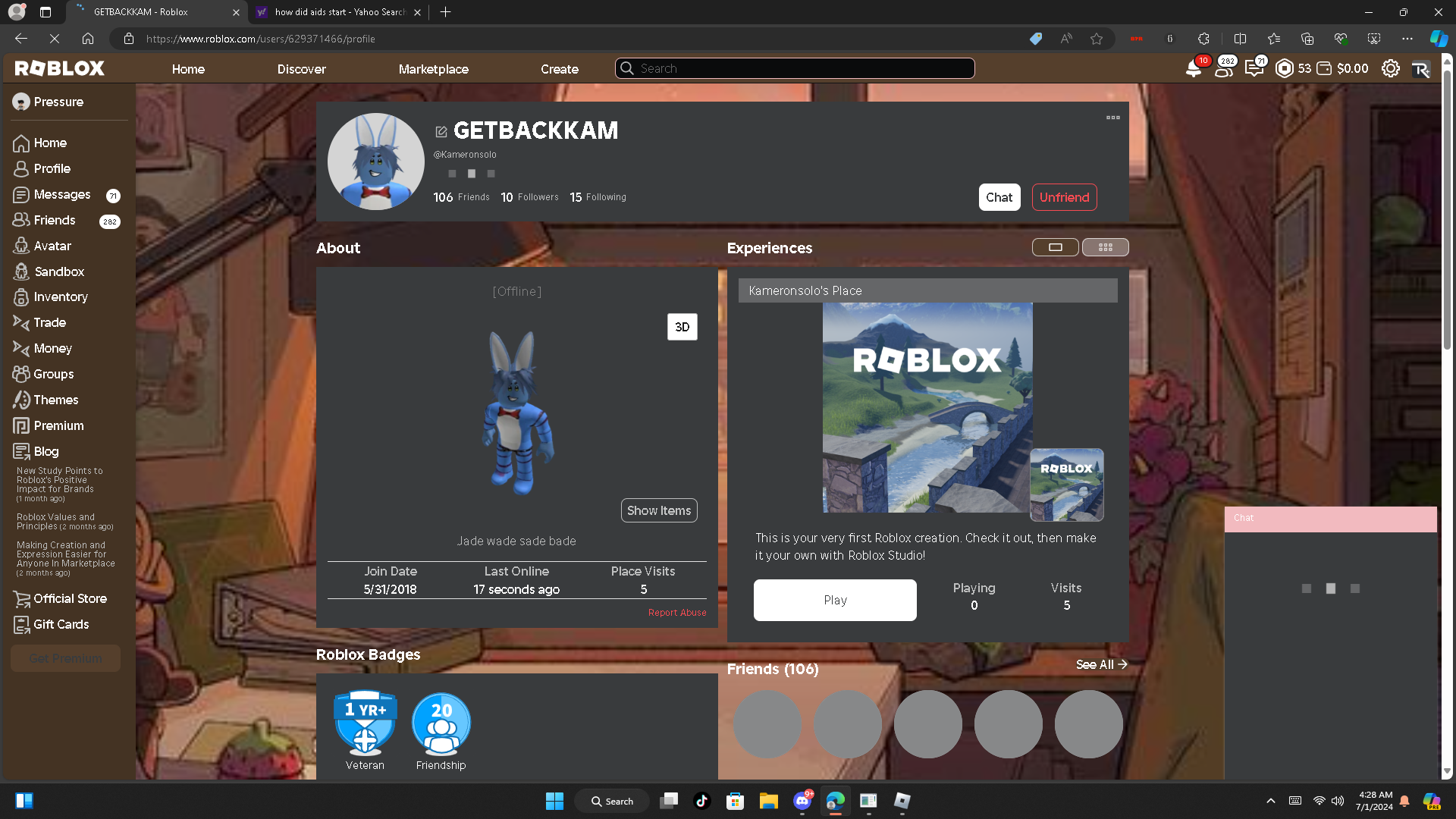Viewport: 1456px width, 819px height.
Task: Open Microsoft Store from the taskbar
Action: [736, 801]
